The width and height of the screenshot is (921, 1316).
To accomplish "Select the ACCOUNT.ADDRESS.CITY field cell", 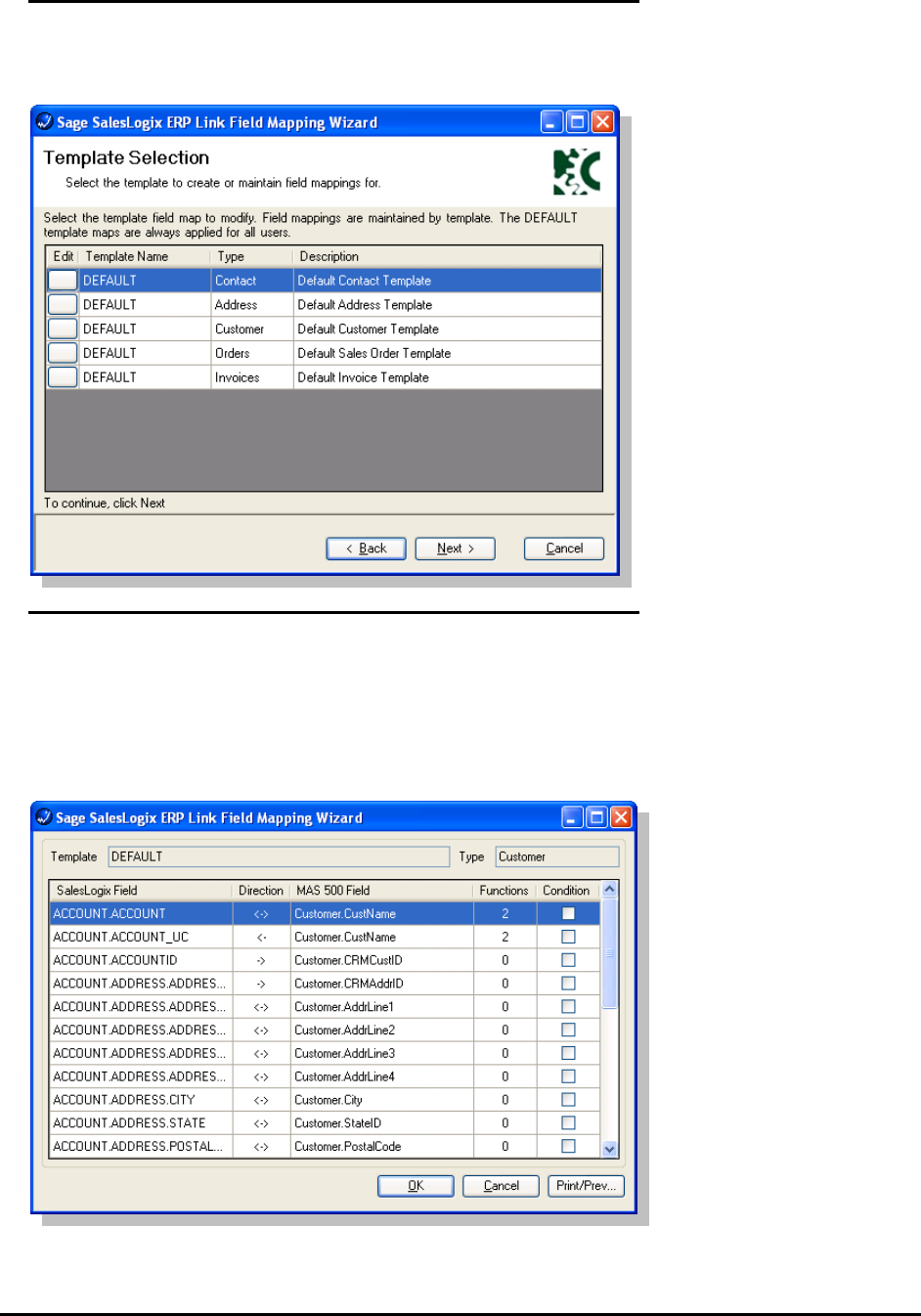I will 141,1100.
